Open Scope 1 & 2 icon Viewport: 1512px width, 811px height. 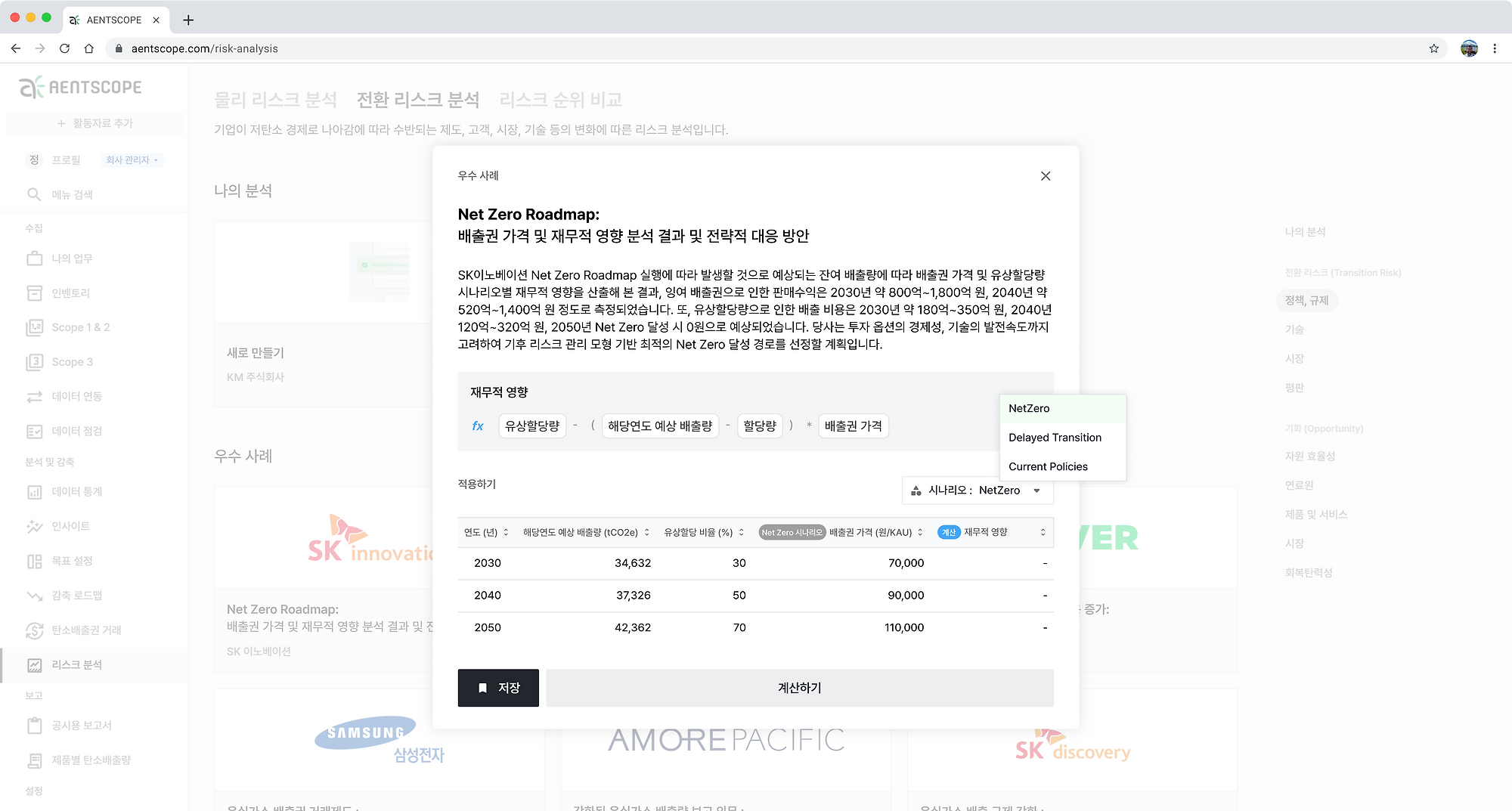point(35,327)
